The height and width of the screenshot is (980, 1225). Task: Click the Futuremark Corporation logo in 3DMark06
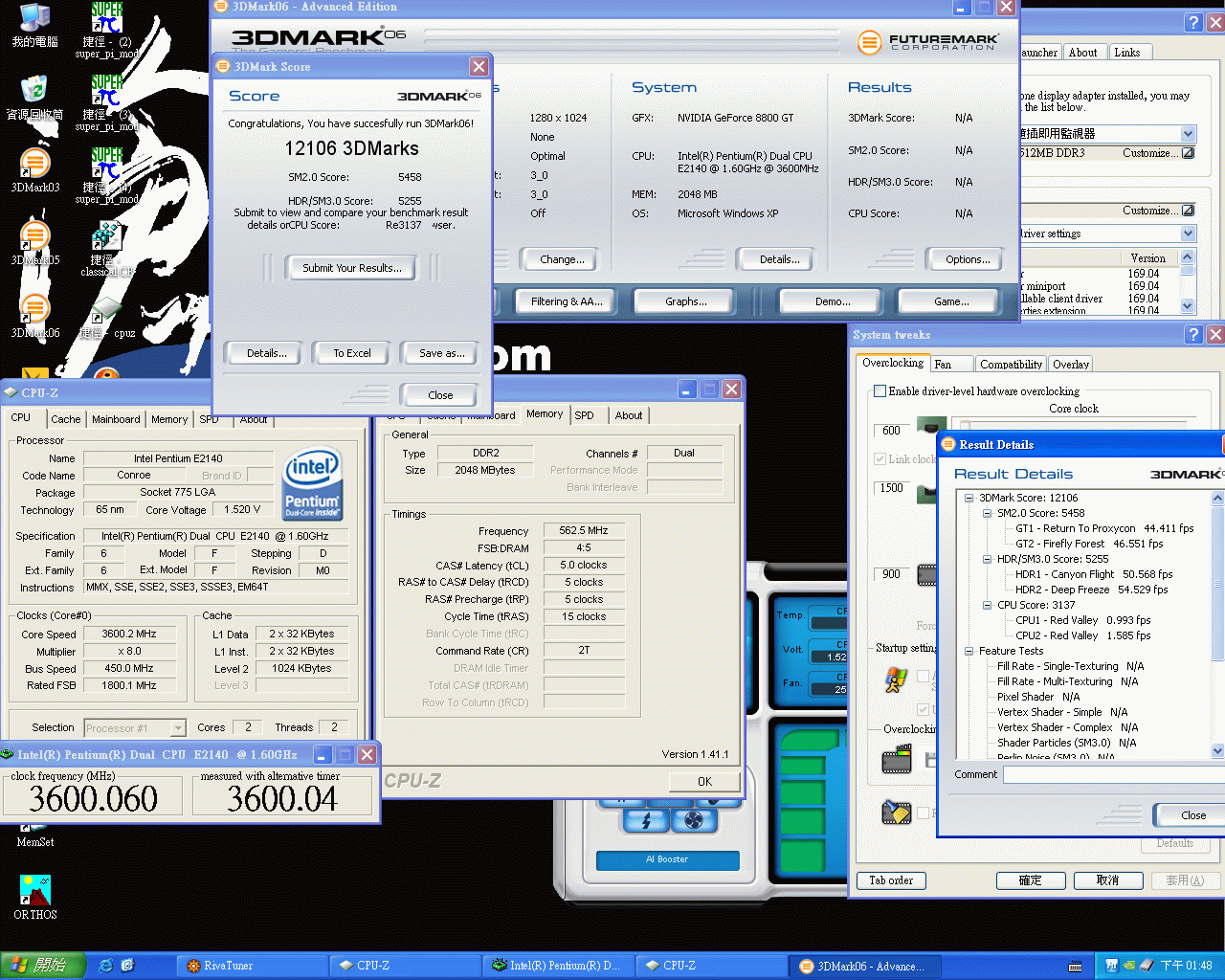[928, 42]
